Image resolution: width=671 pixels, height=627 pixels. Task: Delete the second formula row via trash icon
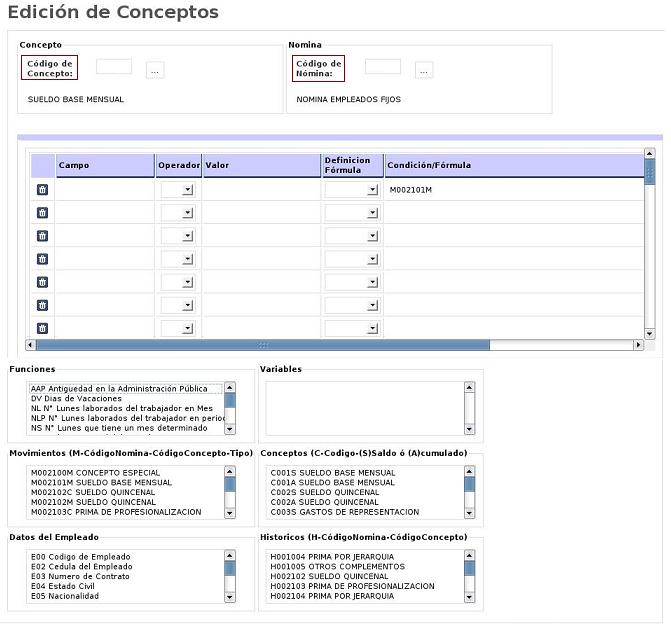click(42, 212)
